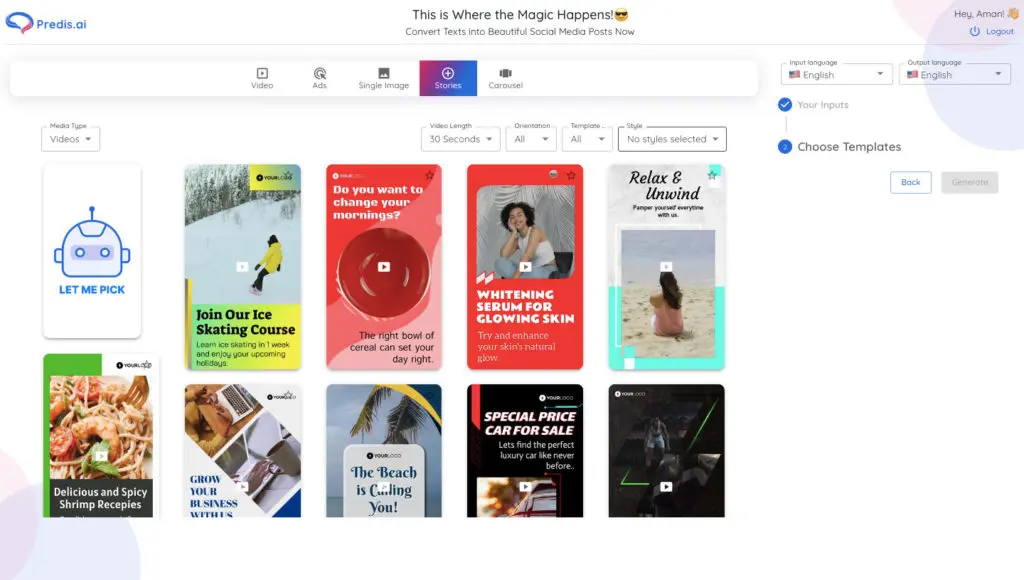This screenshot has width=1024, height=580.
Task: Click the Single Image picture icon
Action: 384,73
